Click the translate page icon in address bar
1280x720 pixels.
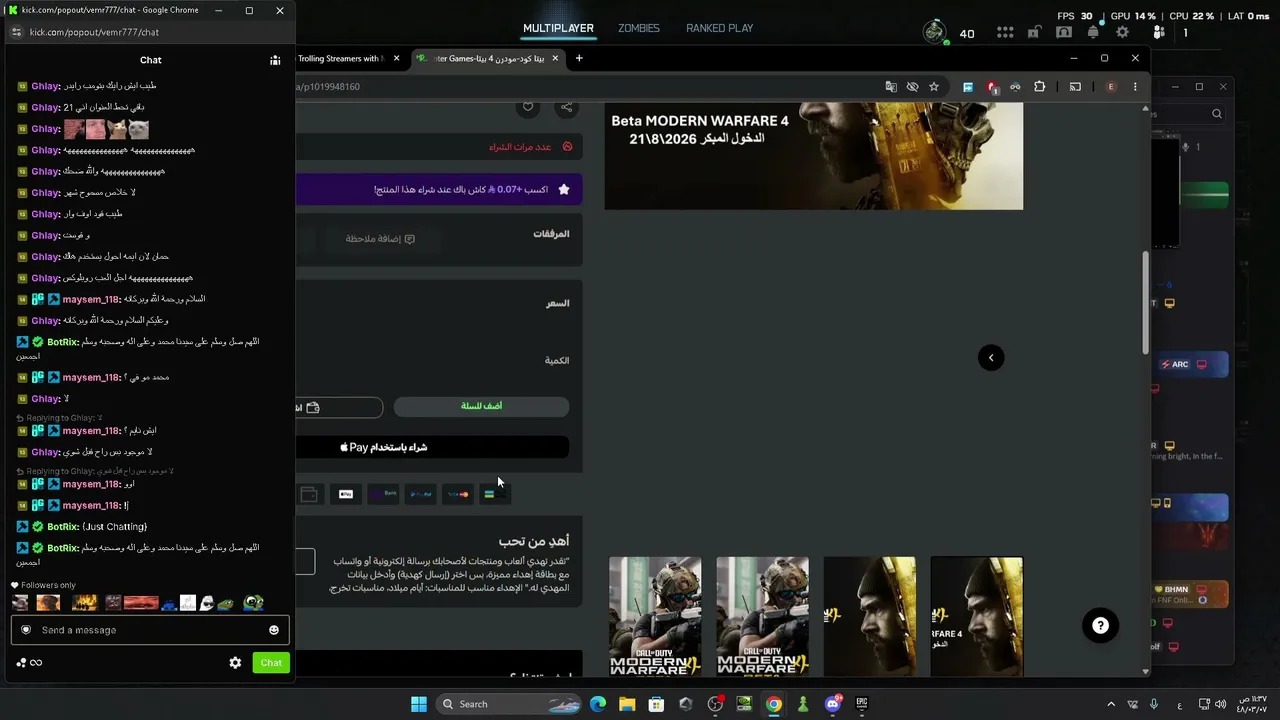(890, 87)
